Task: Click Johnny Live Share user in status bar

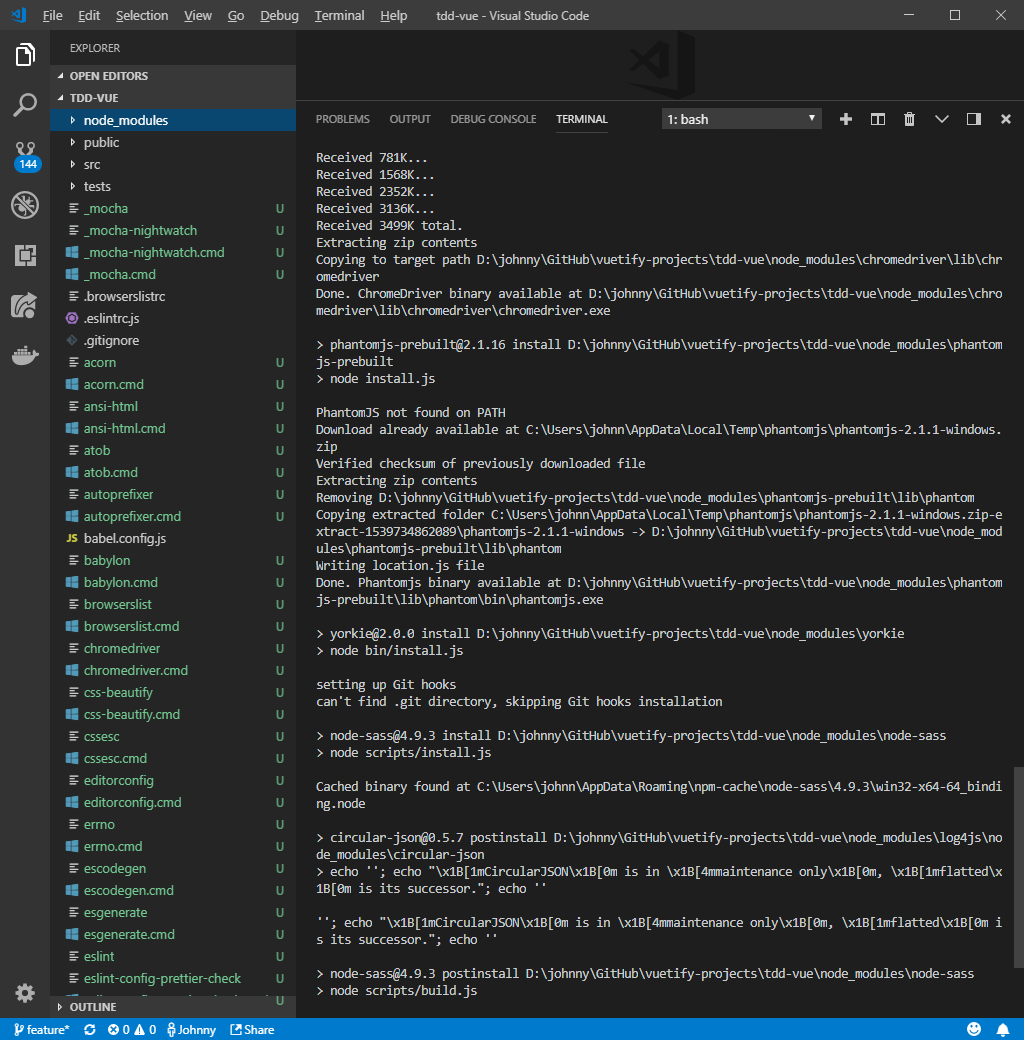Action: [x=191, y=1029]
